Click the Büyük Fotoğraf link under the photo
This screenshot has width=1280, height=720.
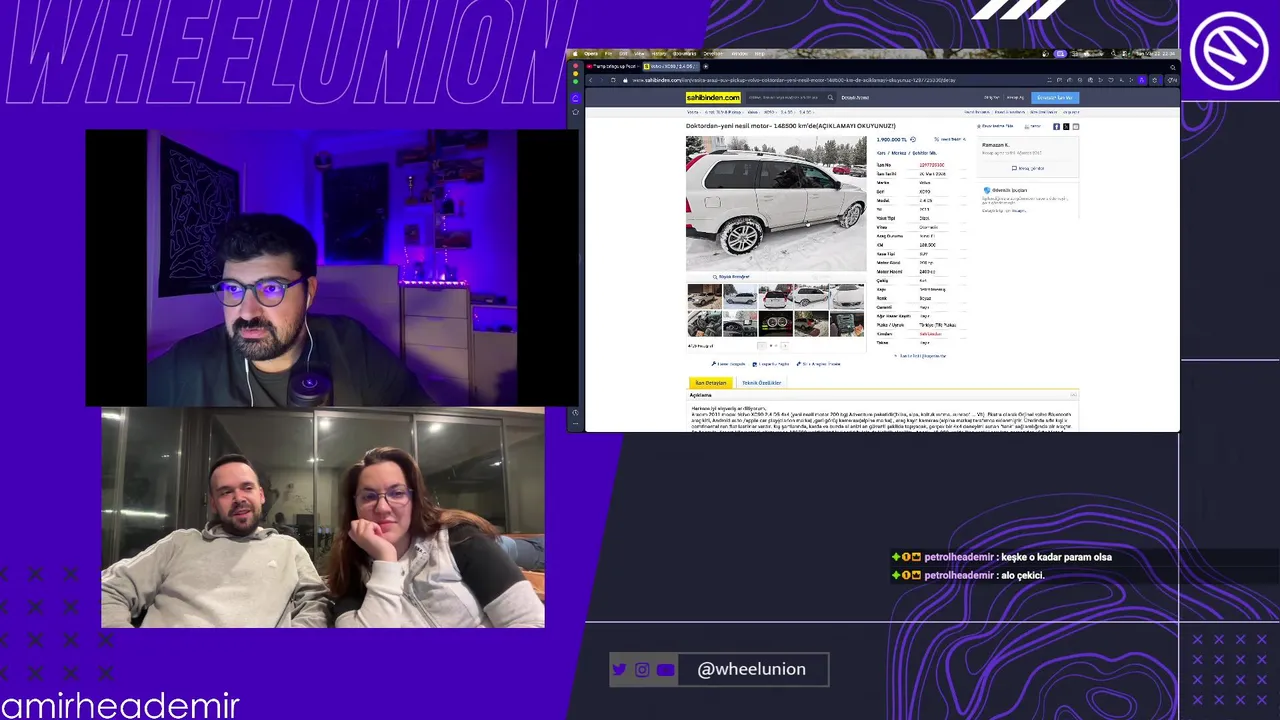click(732, 277)
